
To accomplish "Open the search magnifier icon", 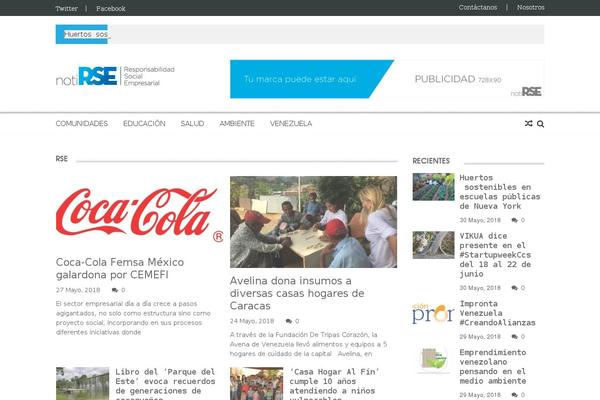I will 540,124.
